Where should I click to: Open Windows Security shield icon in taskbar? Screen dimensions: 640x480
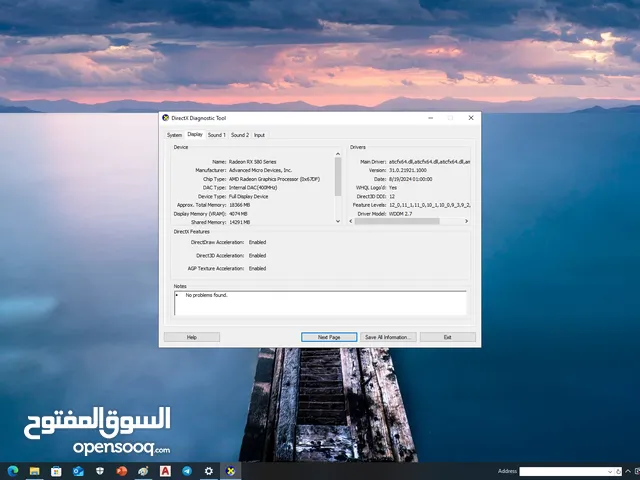click(100, 471)
